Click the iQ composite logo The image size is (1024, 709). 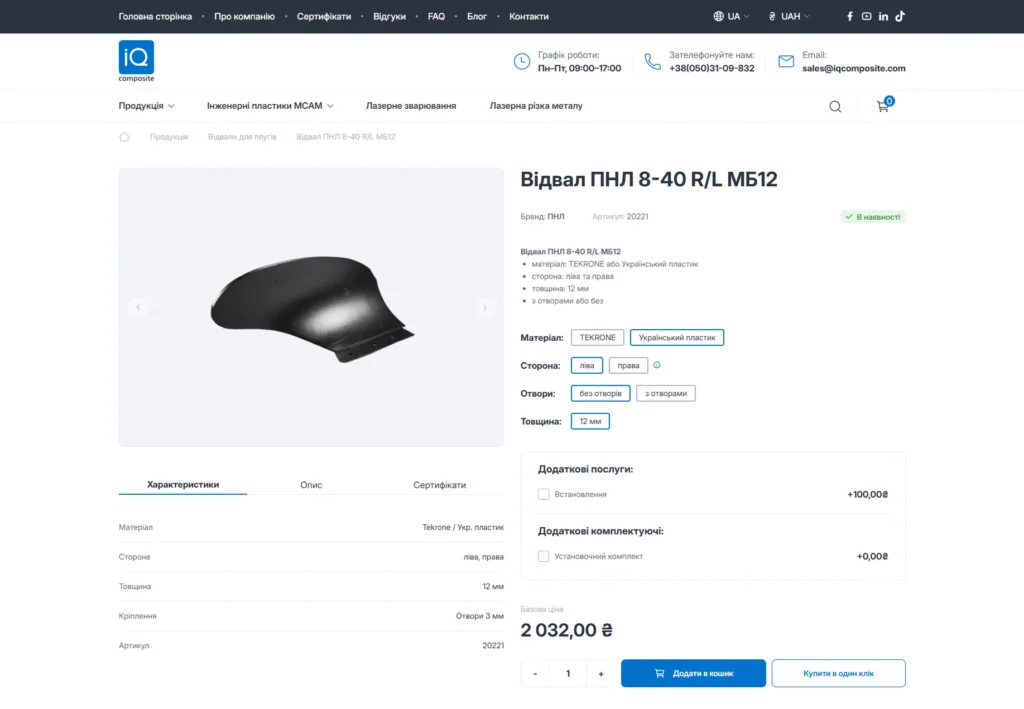[136, 61]
